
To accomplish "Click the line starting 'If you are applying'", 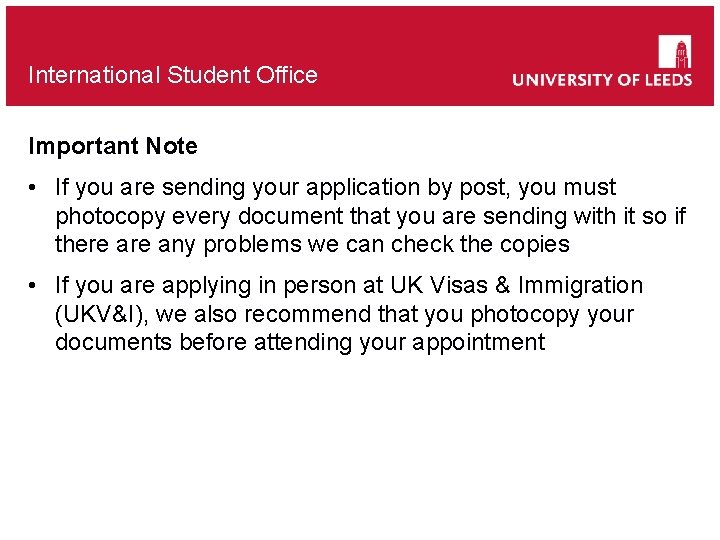I will click(349, 286).
